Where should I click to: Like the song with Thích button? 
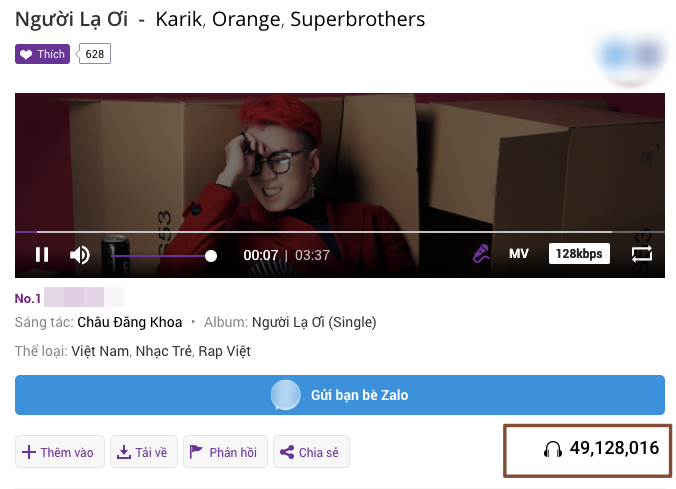click(x=42, y=54)
